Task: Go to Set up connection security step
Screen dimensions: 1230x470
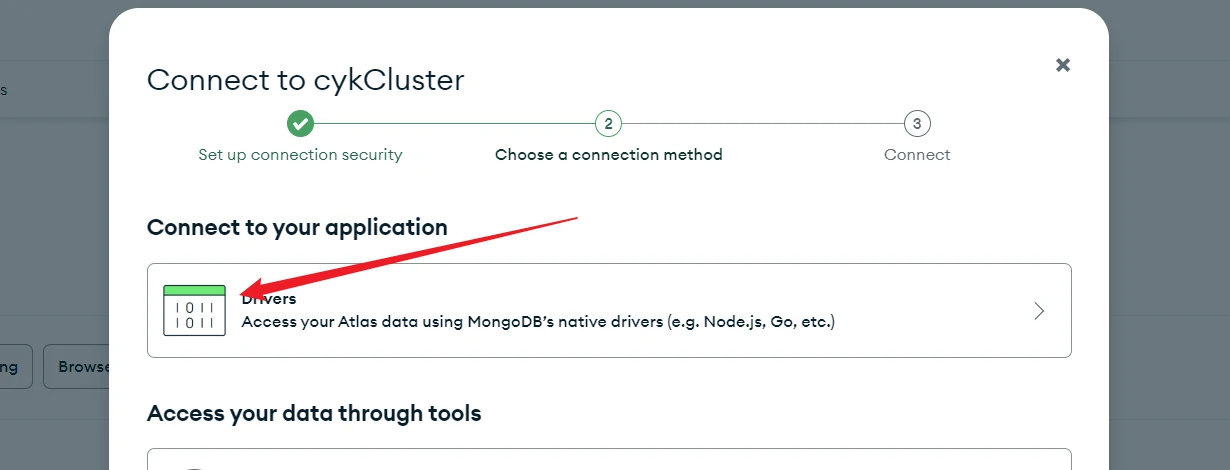Action: pos(300,155)
